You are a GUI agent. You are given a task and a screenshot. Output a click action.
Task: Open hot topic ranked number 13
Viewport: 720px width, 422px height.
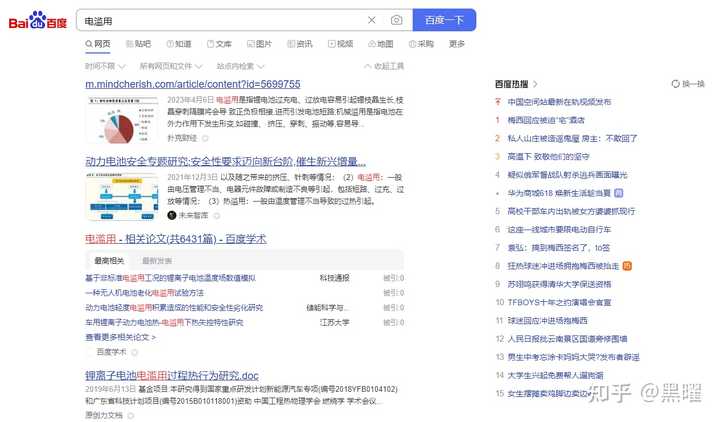coord(574,357)
